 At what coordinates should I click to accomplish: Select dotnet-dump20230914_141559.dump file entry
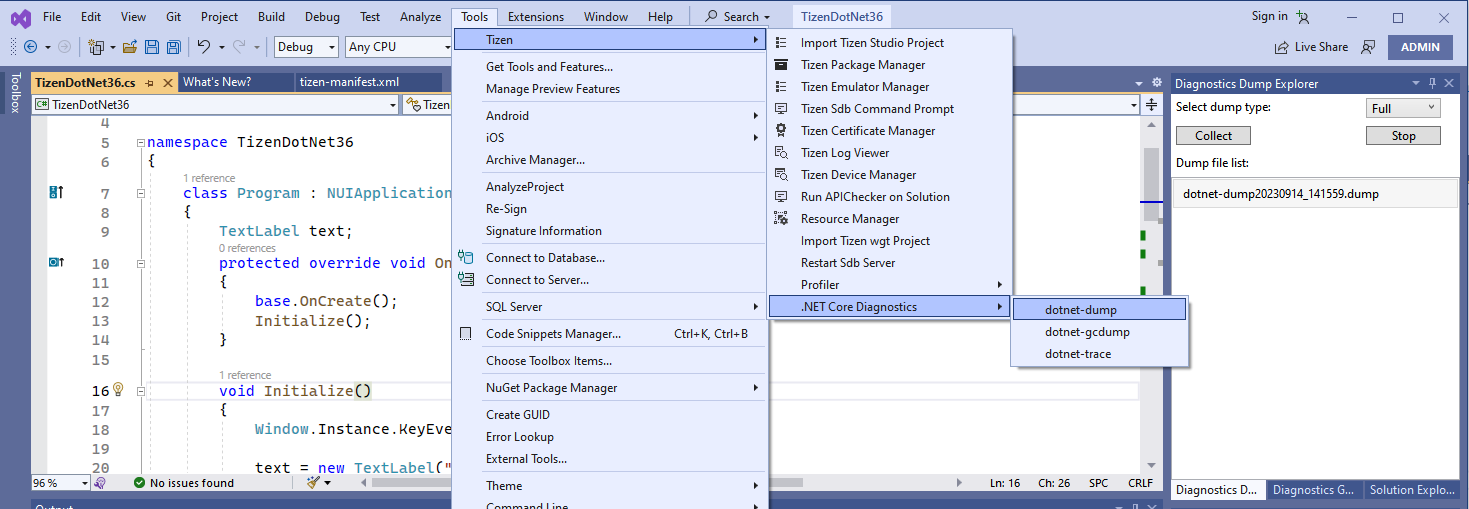(x=1280, y=194)
